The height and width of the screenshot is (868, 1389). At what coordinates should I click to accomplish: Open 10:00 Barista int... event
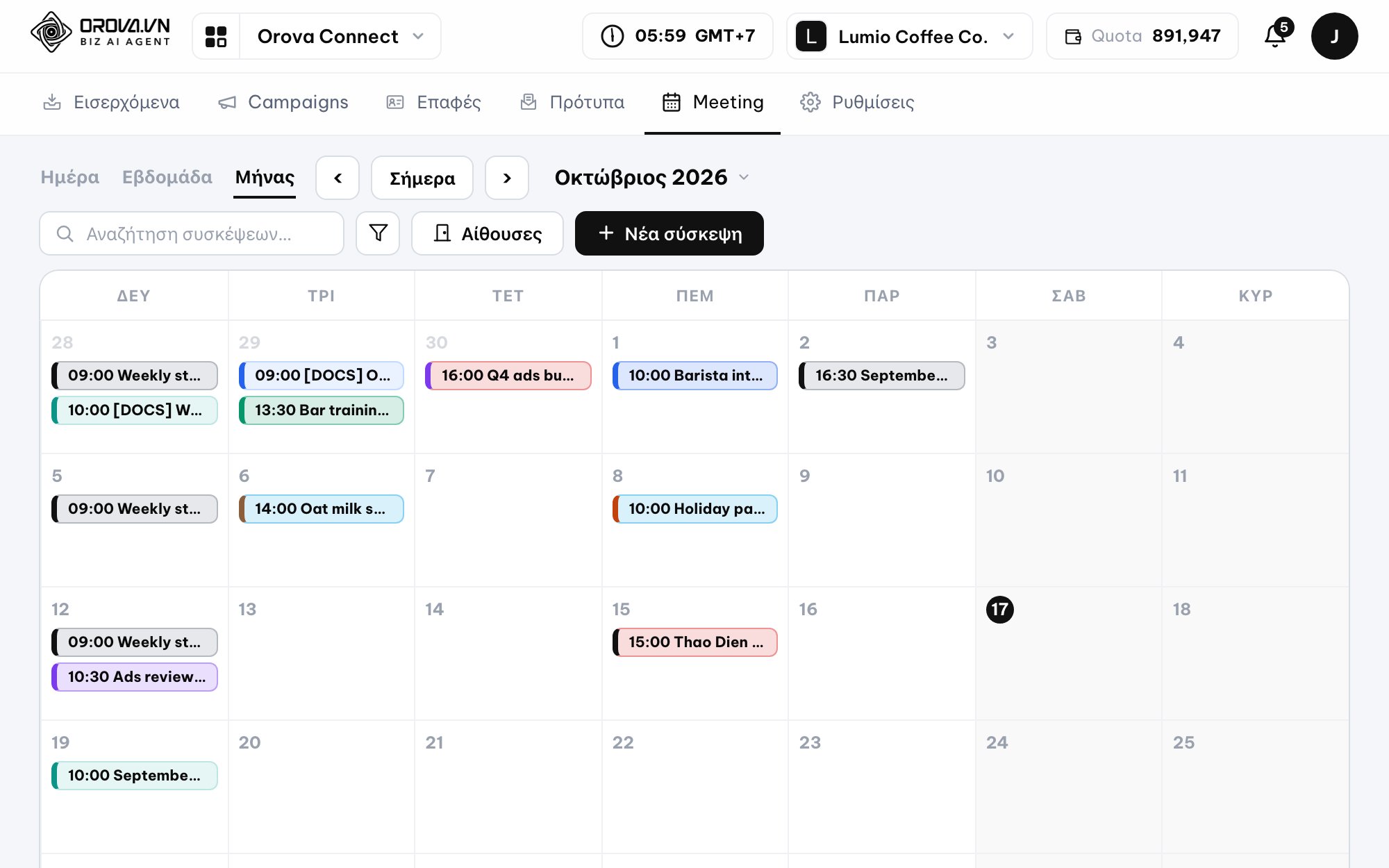[x=695, y=376]
